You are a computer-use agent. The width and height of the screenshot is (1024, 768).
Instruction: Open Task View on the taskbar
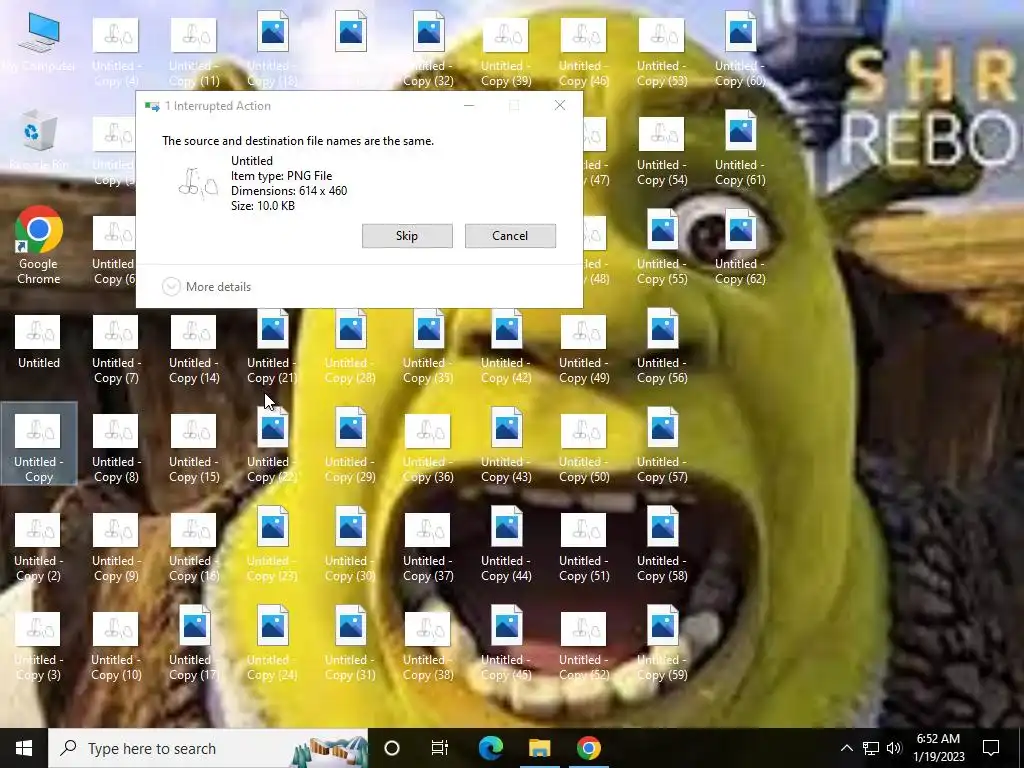440,748
